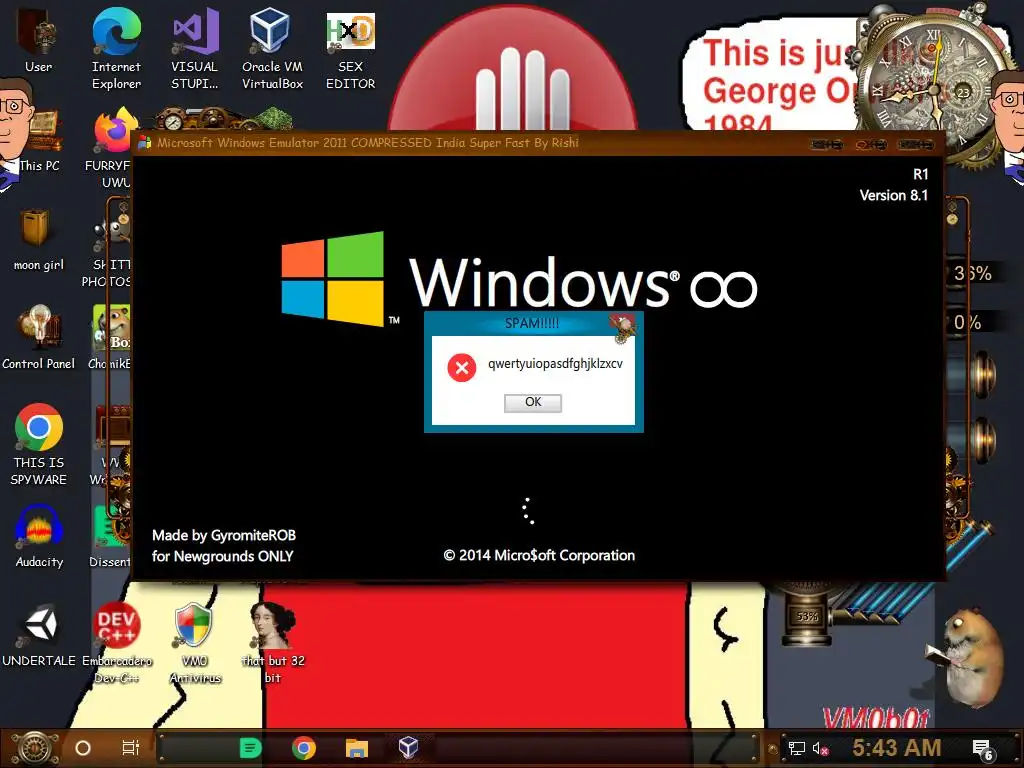Switch to VirtualBox on the taskbar
Image resolution: width=1024 pixels, height=768 pixels.
[x=408, y=747]
